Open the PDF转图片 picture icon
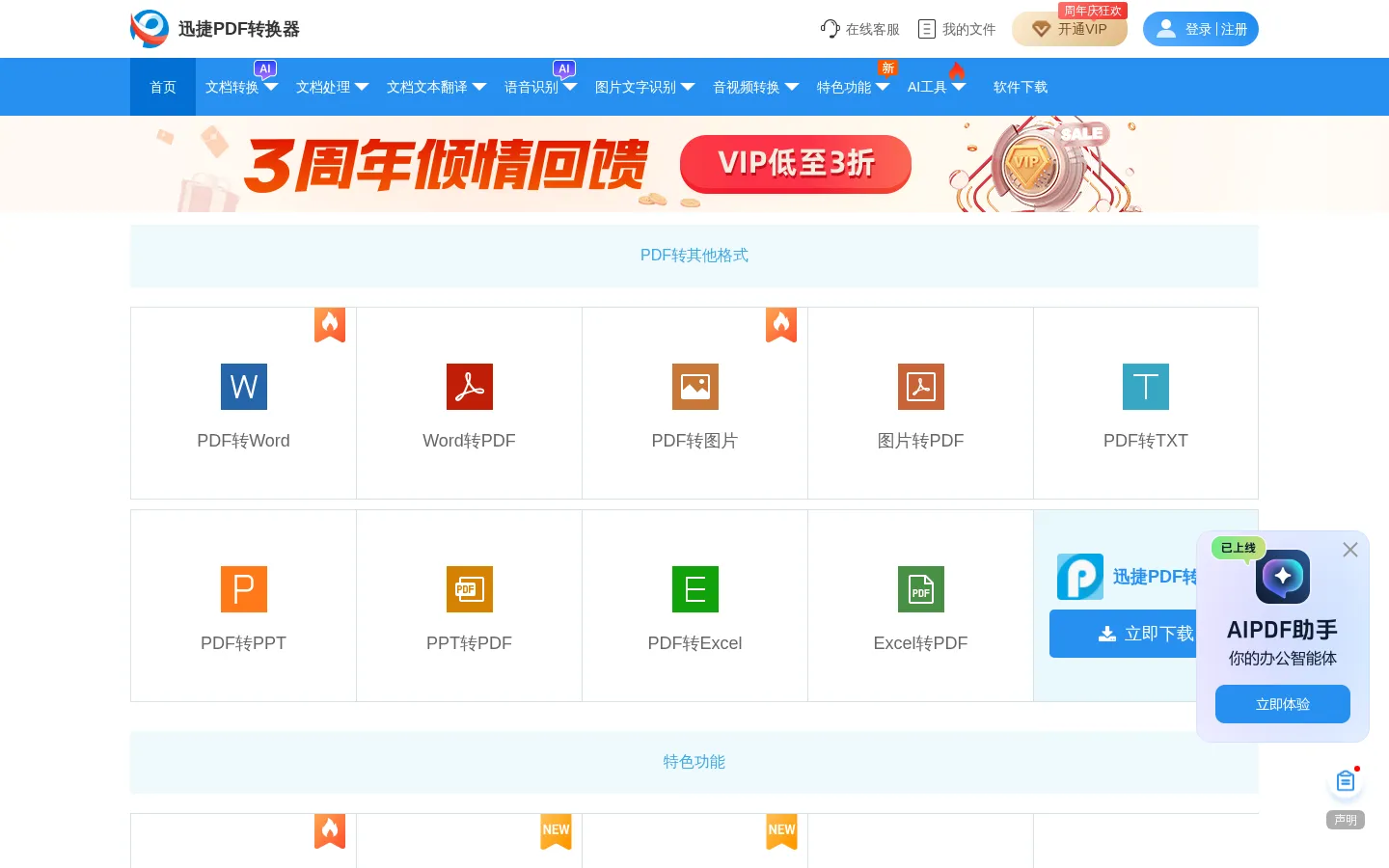The width and height of the screenshot is (1389, 868). 695,387
